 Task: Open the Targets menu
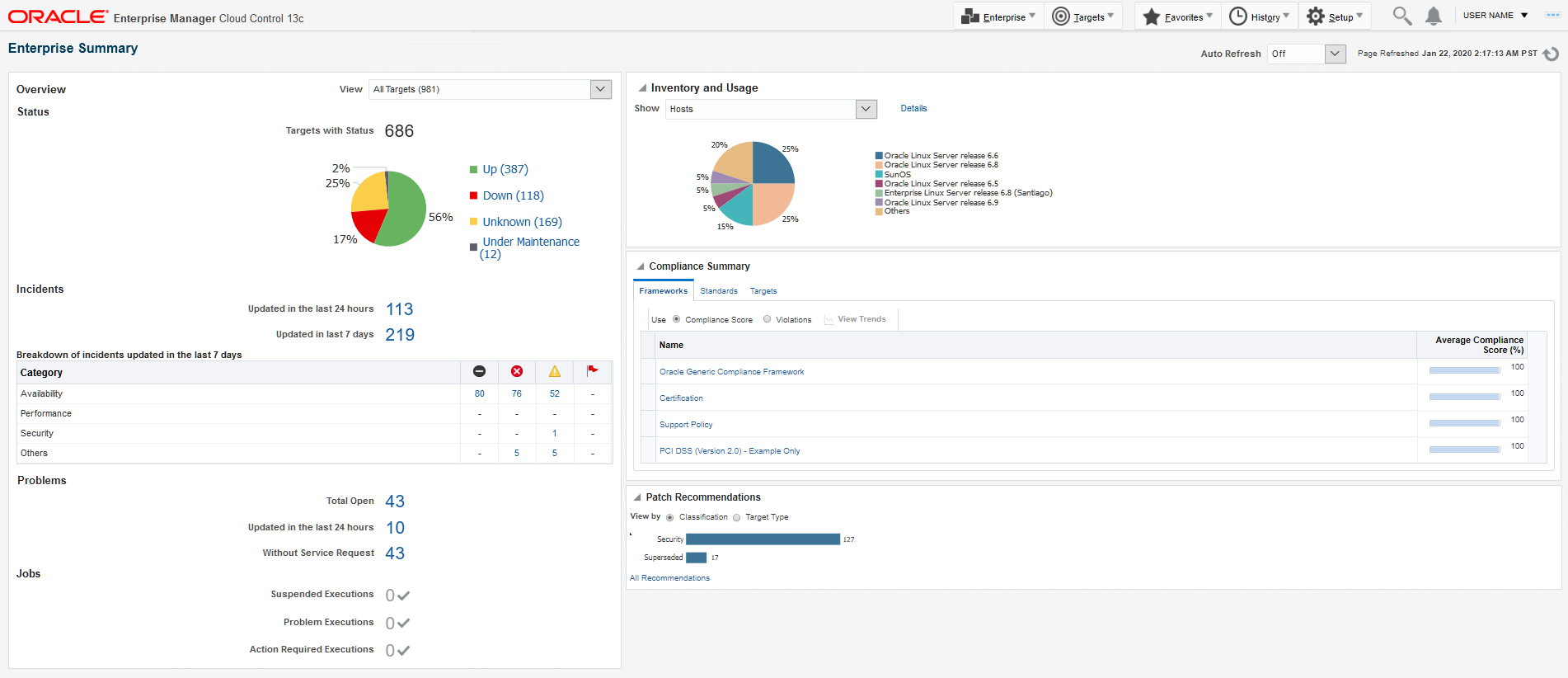[x=1083, y=16]
